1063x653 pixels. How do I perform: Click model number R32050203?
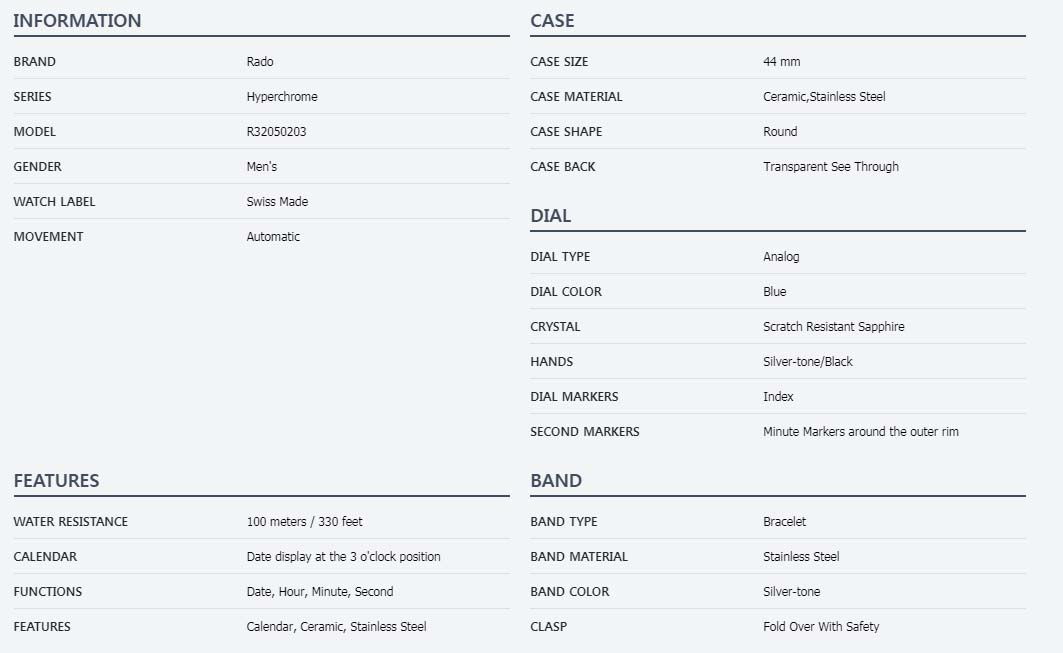click(x=277, y=132)
